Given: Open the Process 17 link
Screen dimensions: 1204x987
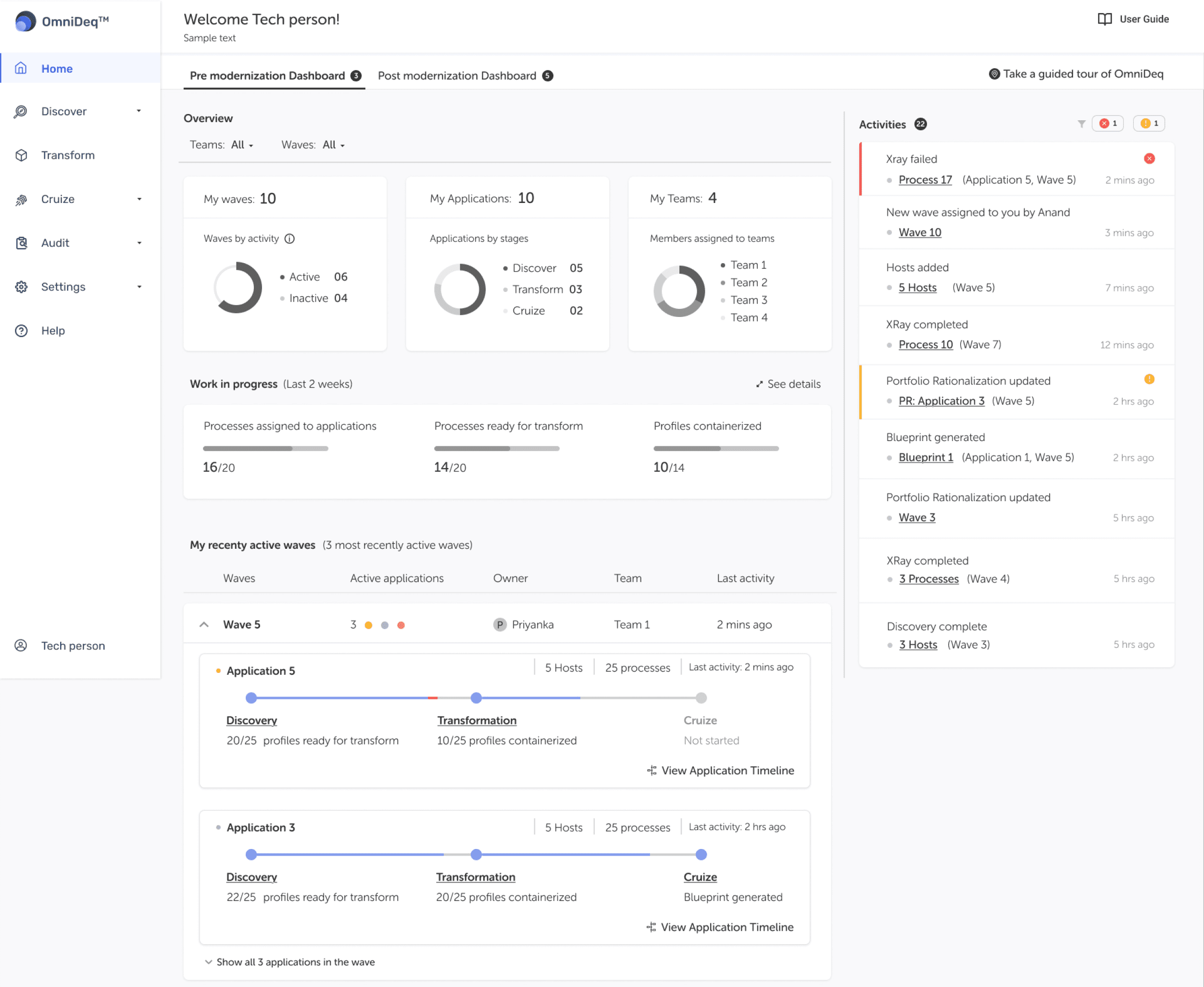Looking at the screenshot, I should tap(925, 180).
